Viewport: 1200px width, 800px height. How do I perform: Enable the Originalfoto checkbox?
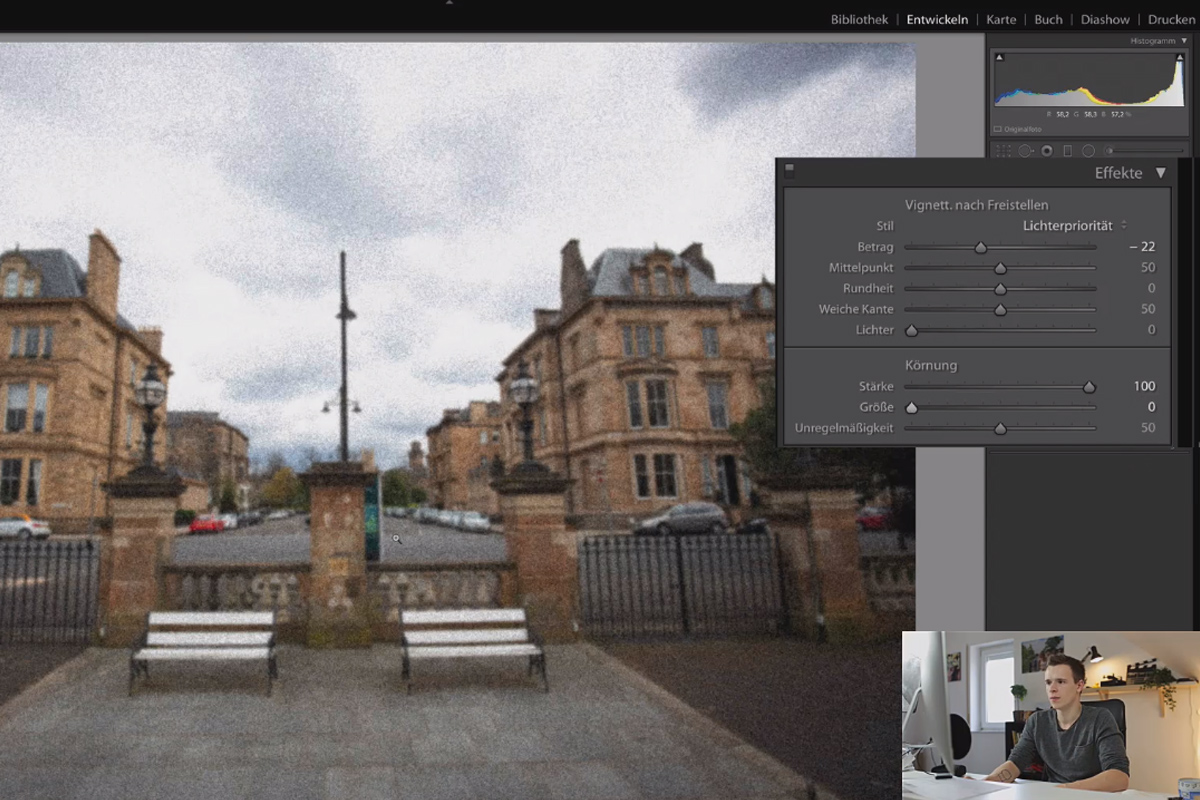pyautogui.click(x=997, y=129)
